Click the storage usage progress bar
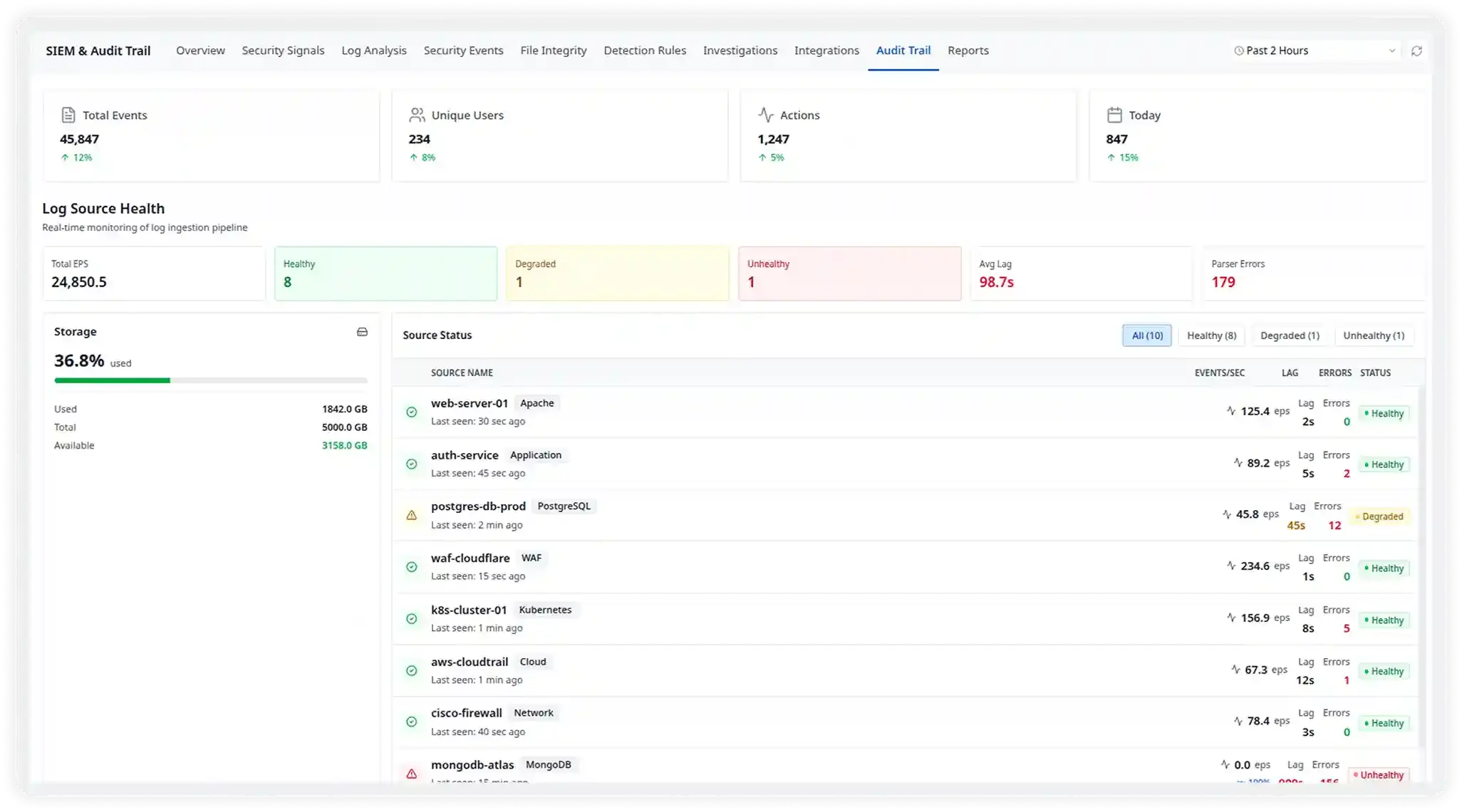1462x812 pixels. (x=211, y=380)
